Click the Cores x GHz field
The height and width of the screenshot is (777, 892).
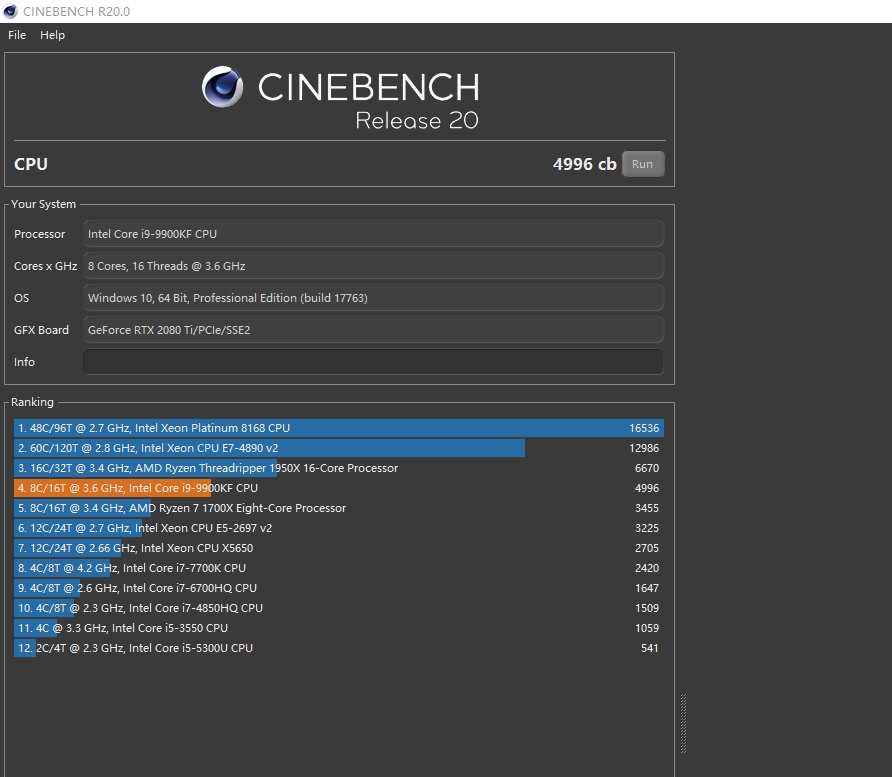tap(373, 266)
